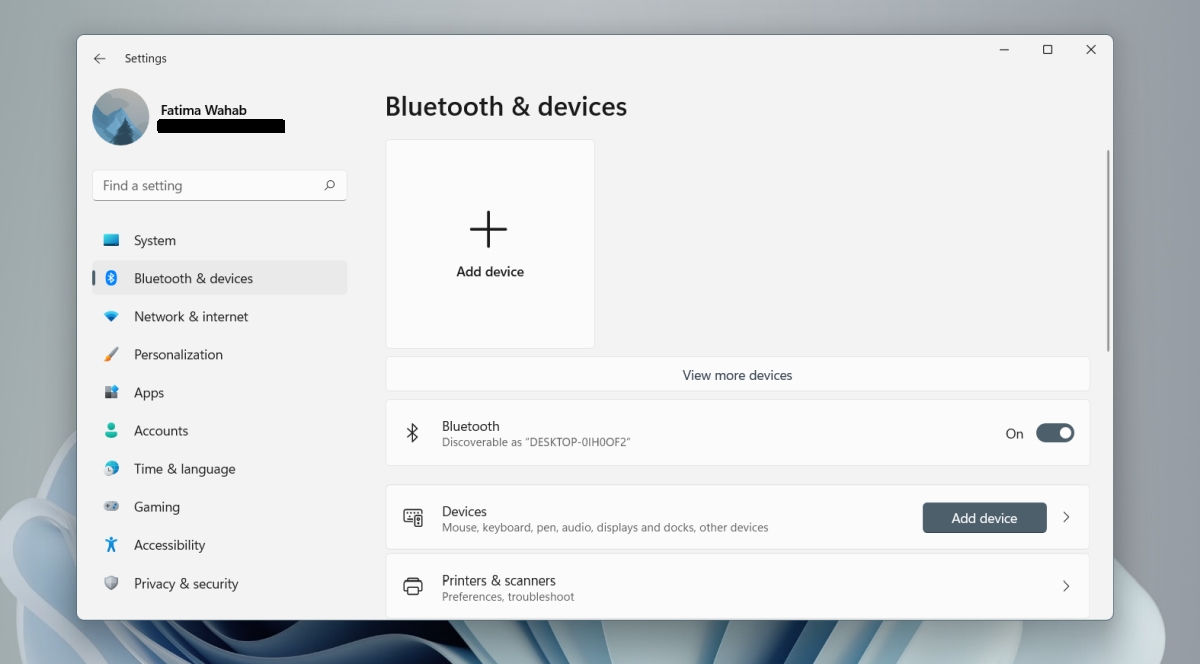Expand the Devices row chevron
The image size is (1200, 664).
(x=1066, y=517)
